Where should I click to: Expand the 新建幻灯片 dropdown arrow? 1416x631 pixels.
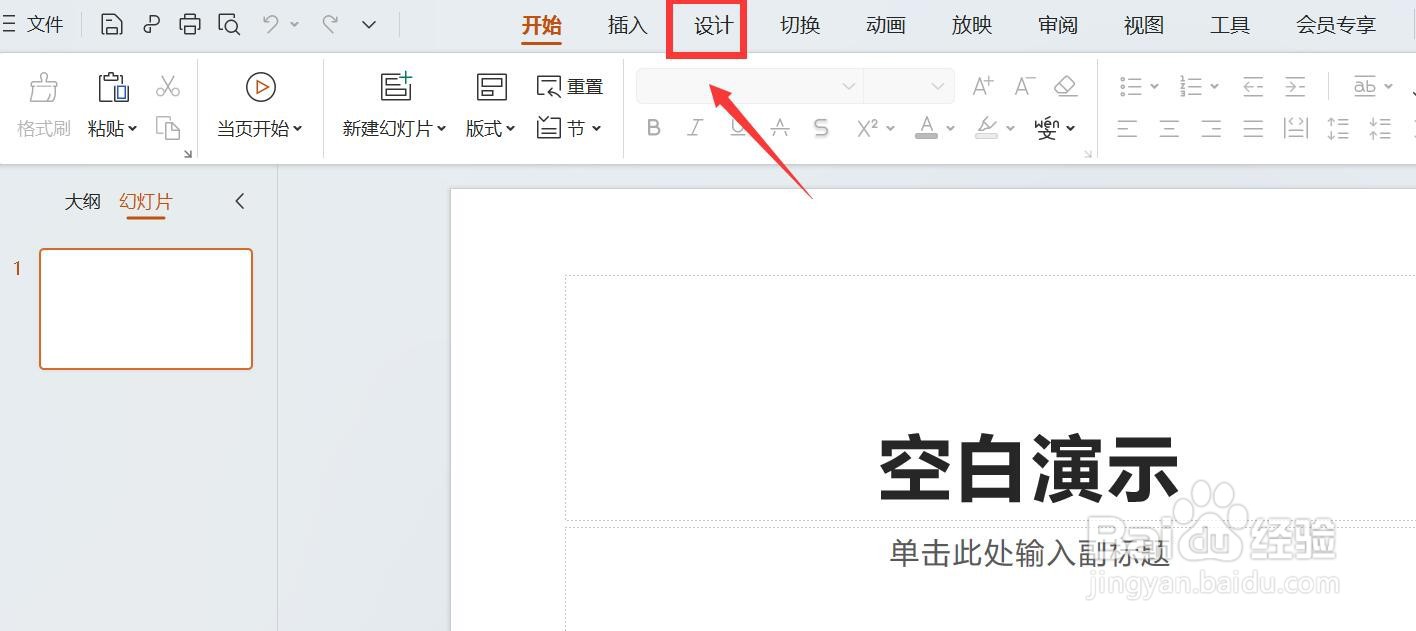[442, 128]
